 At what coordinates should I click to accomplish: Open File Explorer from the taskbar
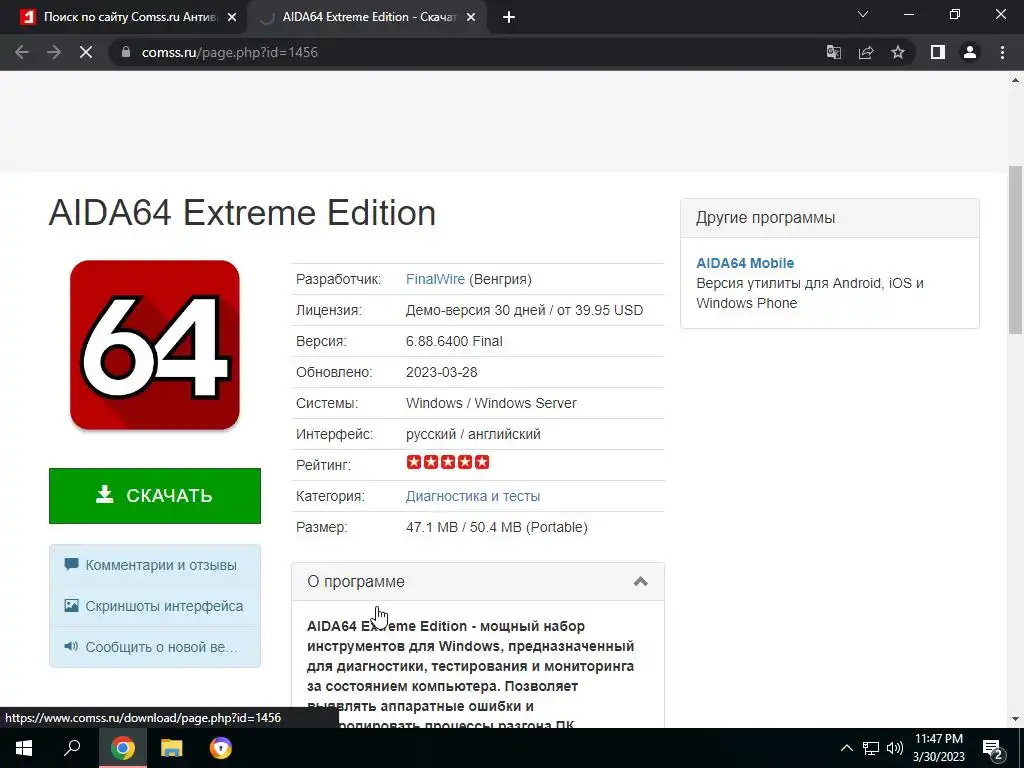click(172, 748)
